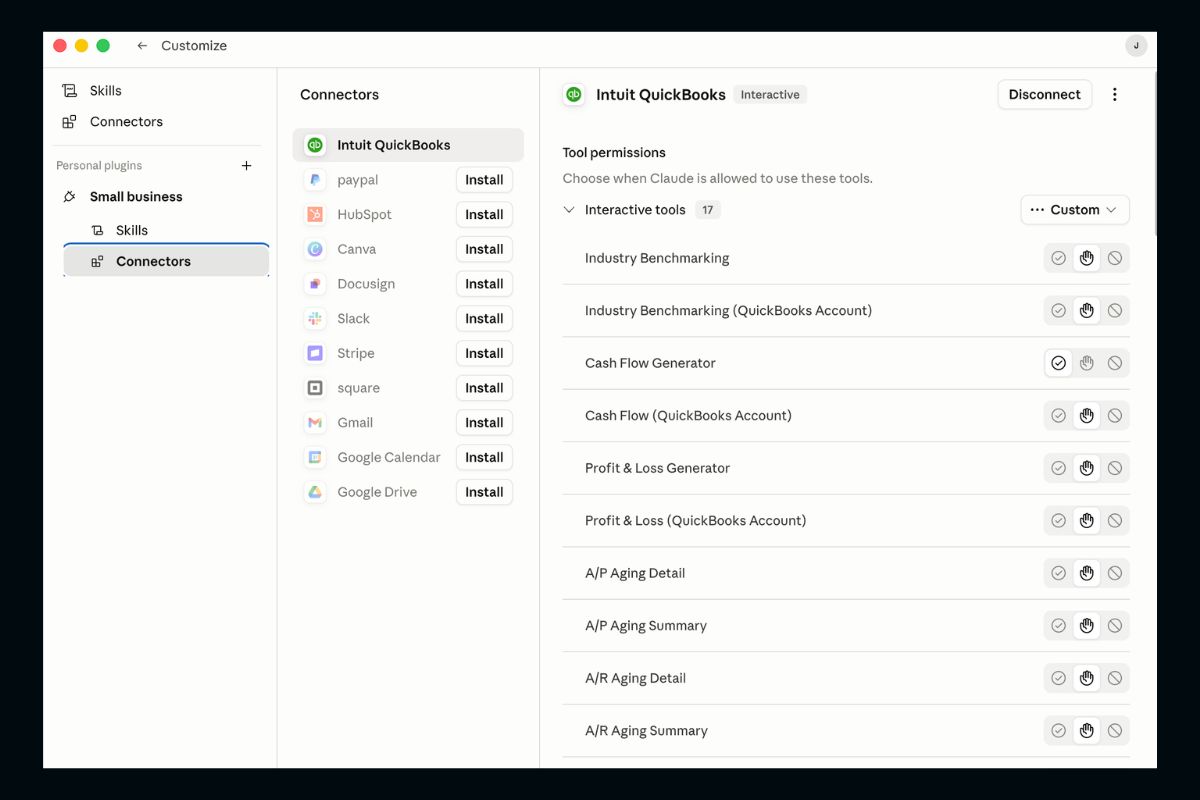The height and width of the screenshot is (800, 1200).
Task: Click the Tool permissions heading
Action: click(614, 153)
